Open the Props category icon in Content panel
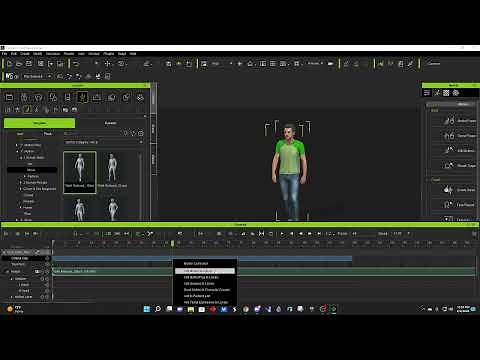This screenshot has height=360, width=480. pos(112,97)
